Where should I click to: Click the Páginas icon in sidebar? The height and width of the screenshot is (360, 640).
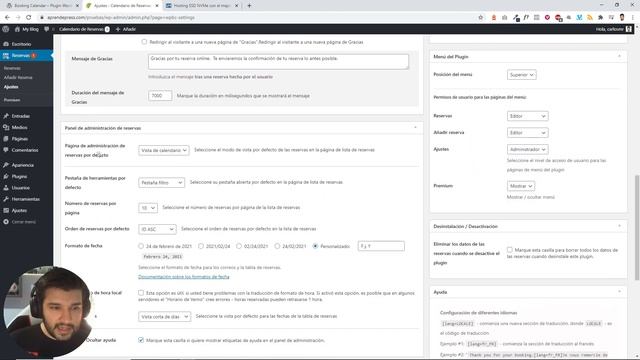tap(6, 139)
